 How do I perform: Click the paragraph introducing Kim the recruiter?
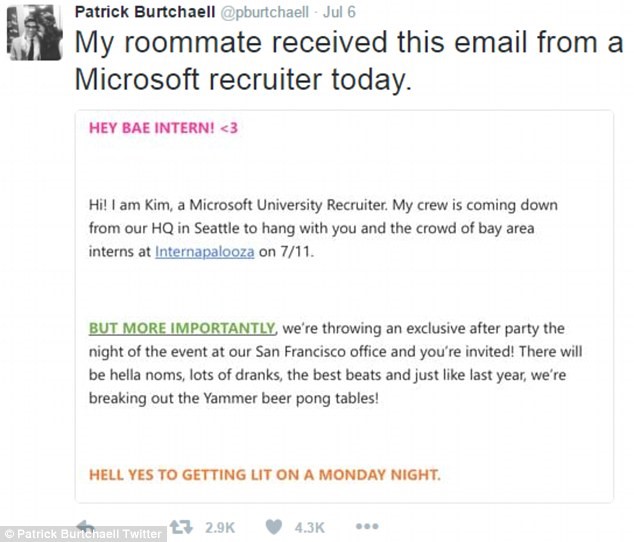(323, 228)
